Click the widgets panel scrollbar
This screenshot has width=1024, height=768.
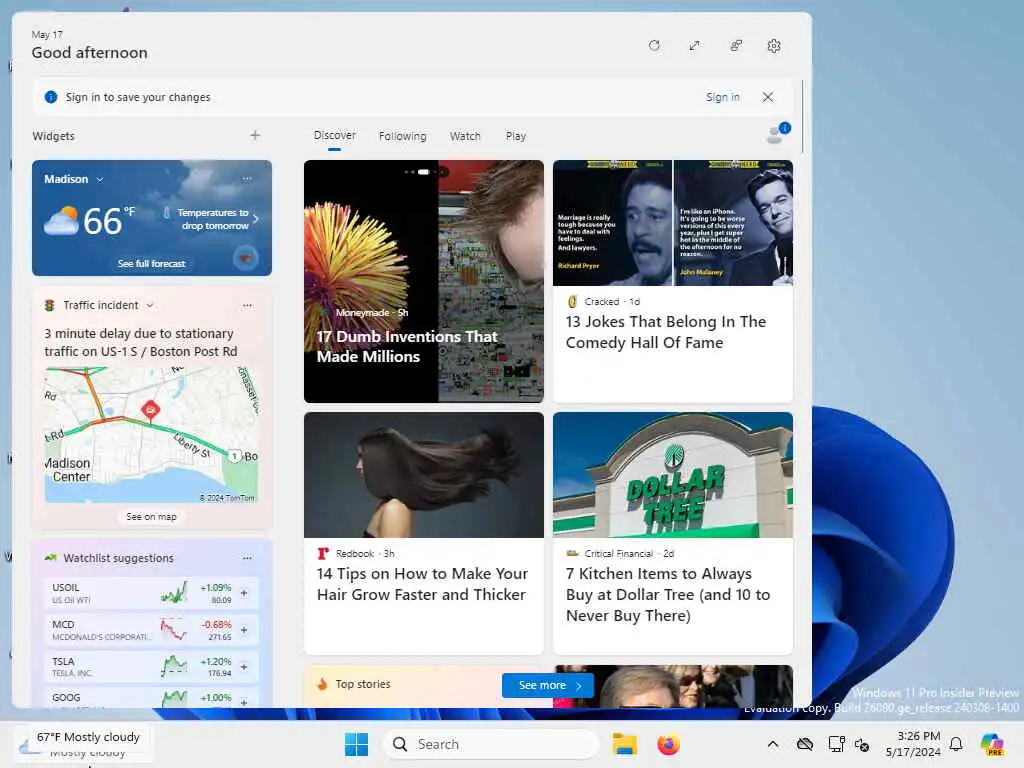(803, 118)
